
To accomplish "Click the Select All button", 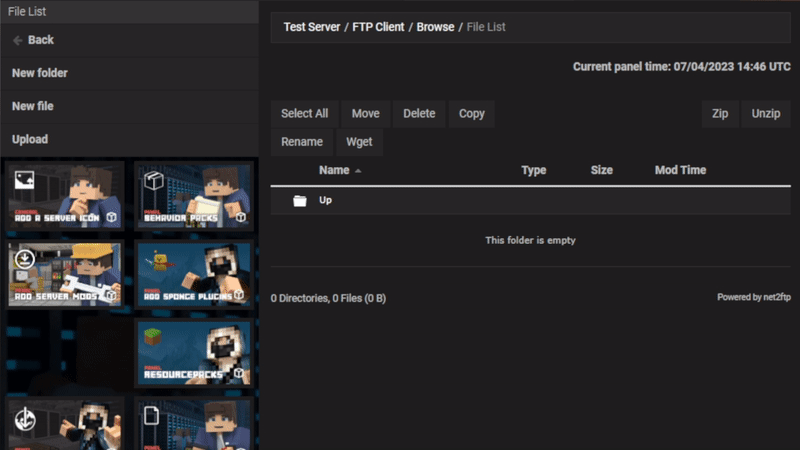I will 304,114.
